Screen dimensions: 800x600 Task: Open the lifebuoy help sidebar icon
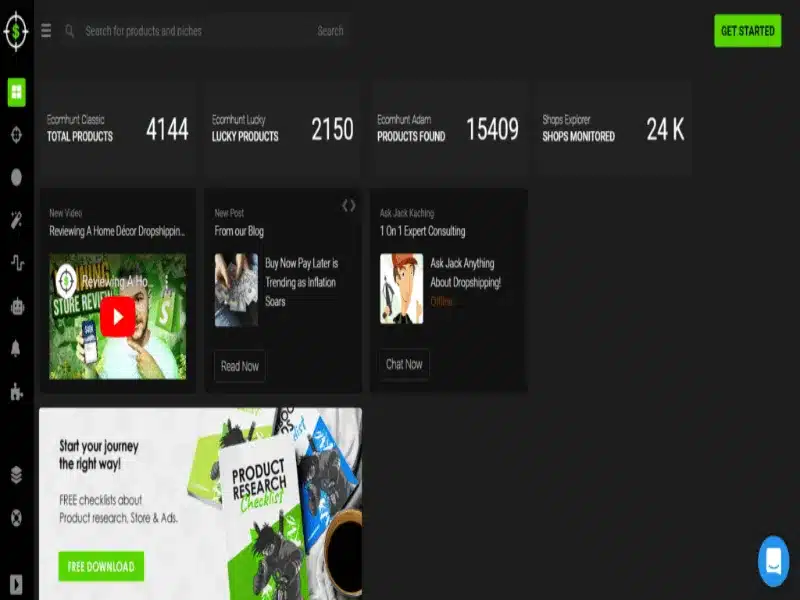16,518
